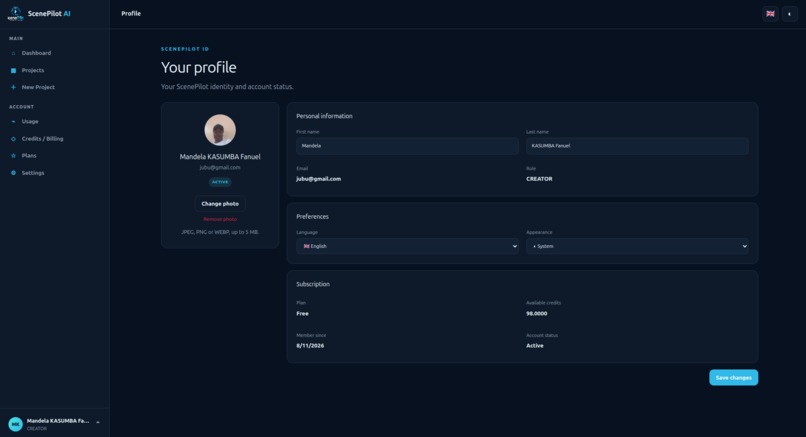Open the Appearance dropdown showing System
806x437 pixels.
point(637,246)
